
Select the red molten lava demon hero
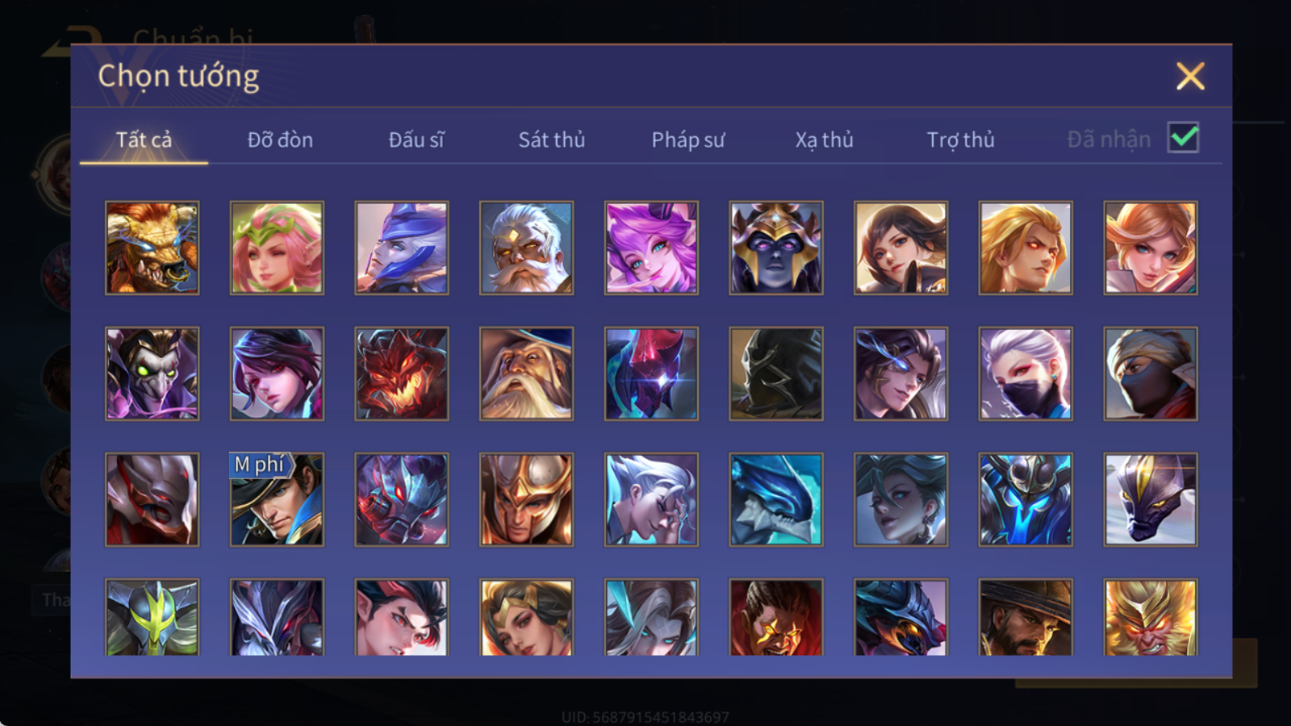401,374
